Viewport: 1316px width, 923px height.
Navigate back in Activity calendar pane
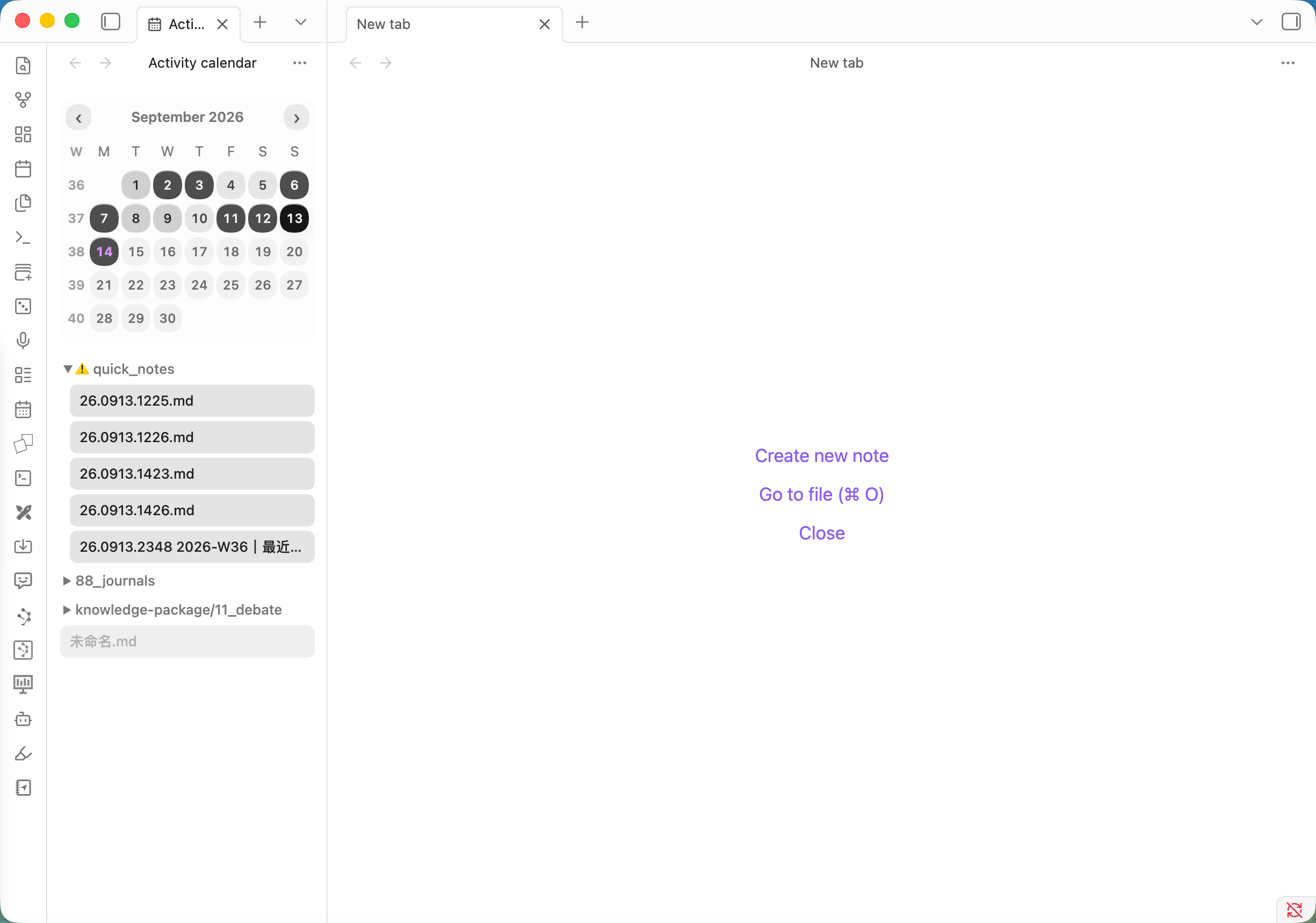pos(75,63)
